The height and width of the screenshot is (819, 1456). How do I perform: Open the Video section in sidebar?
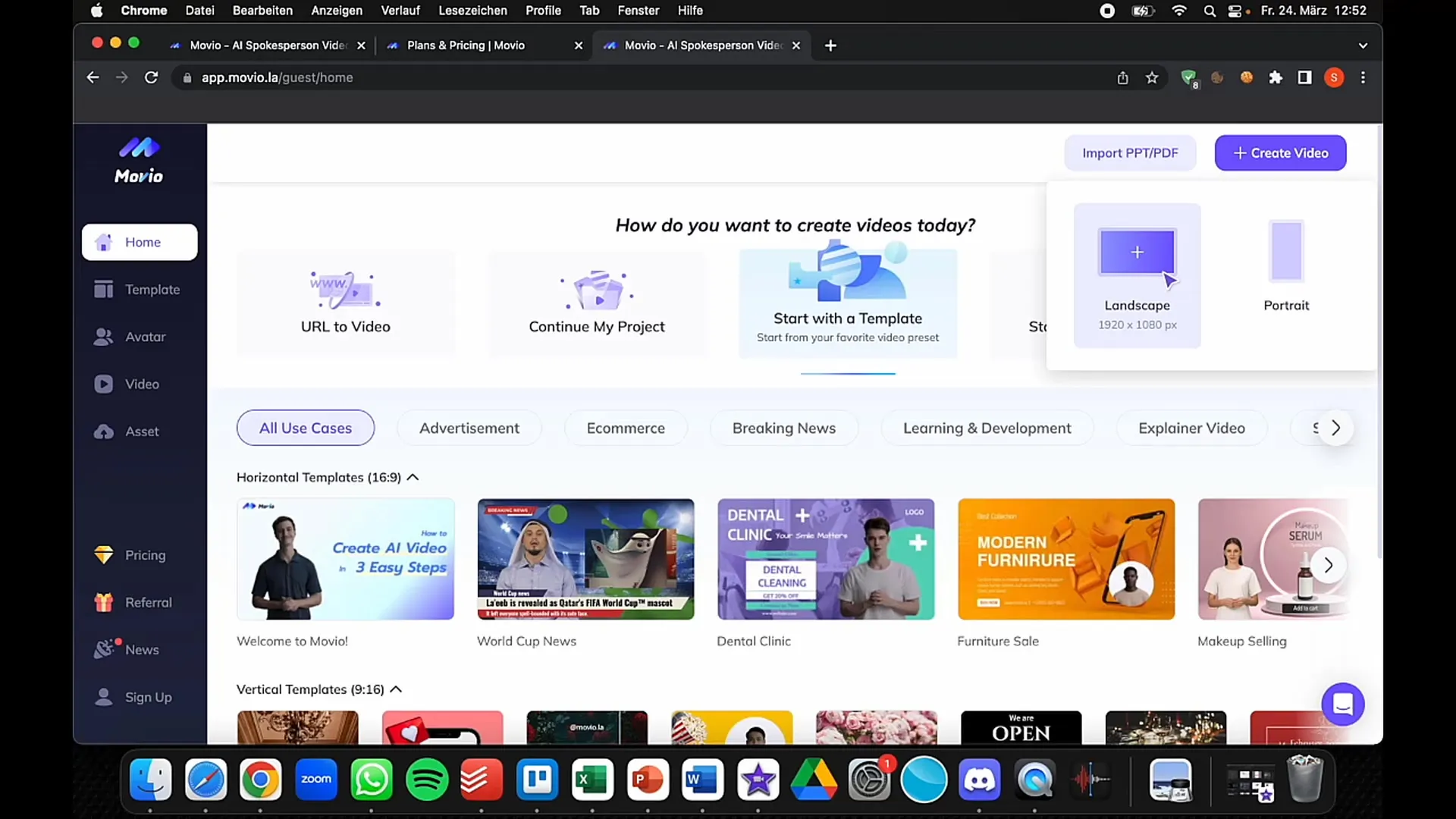tap(140, 384)
